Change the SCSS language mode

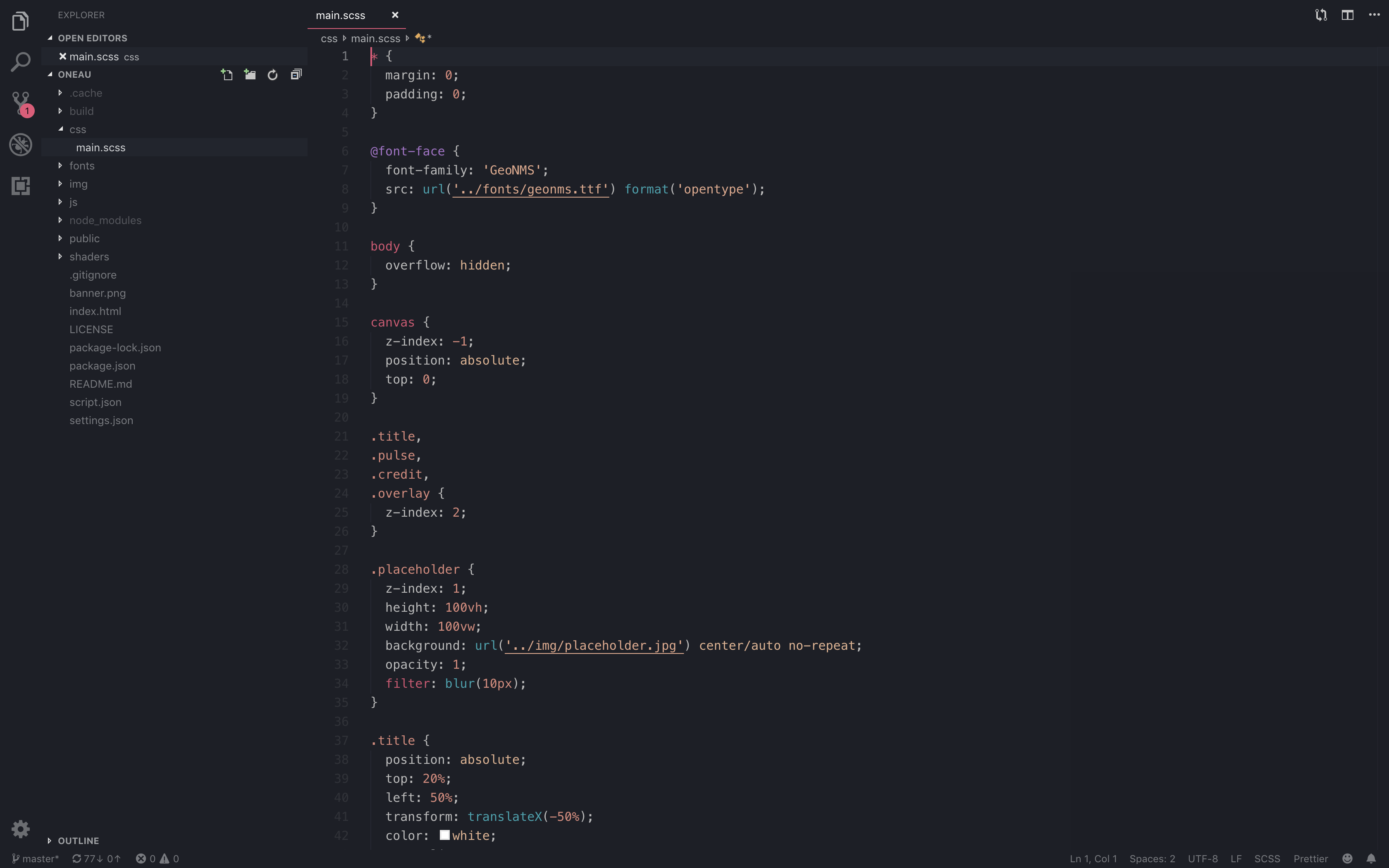coord(1267,859)
